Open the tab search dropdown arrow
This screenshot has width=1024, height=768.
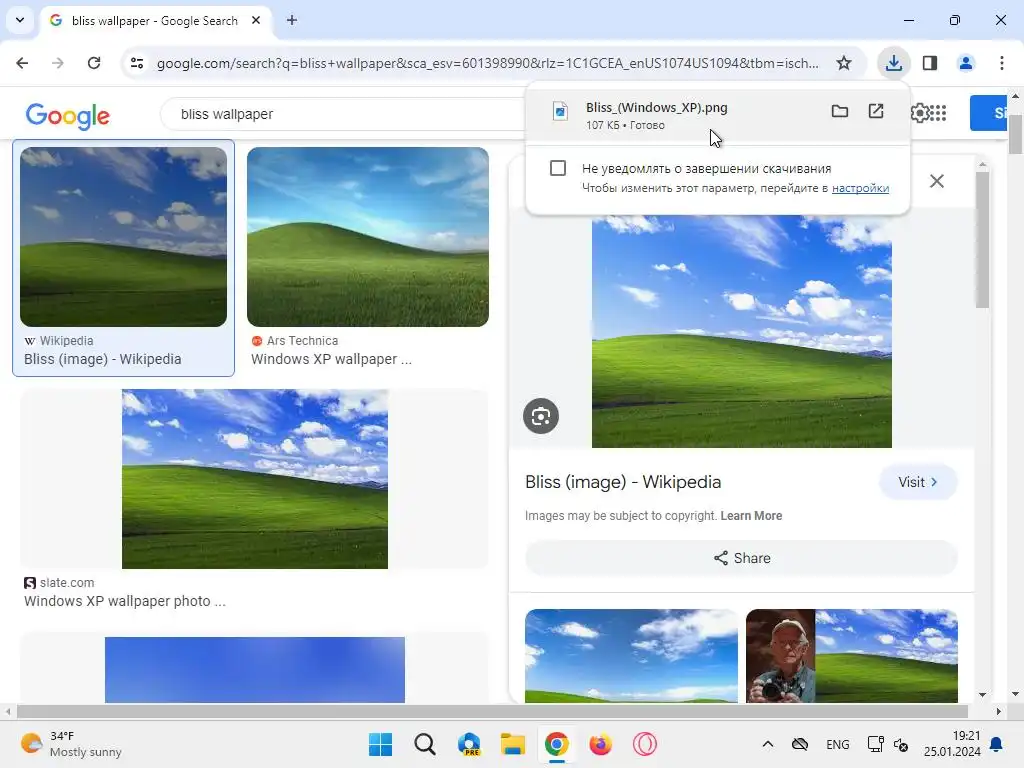[x=20, y=20]
